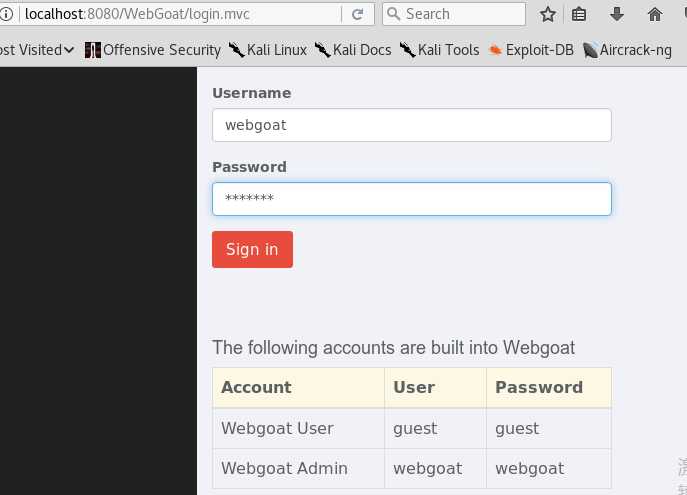
Task: Open the Aircrack-ng bookmark
Action: click(627, 50)
